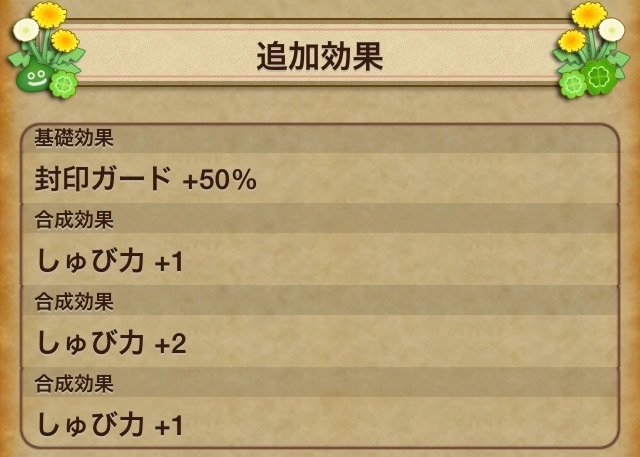Screen dimensions: 640x457
Task: Tap the green smiling slime icon
Action: (32, 76)
